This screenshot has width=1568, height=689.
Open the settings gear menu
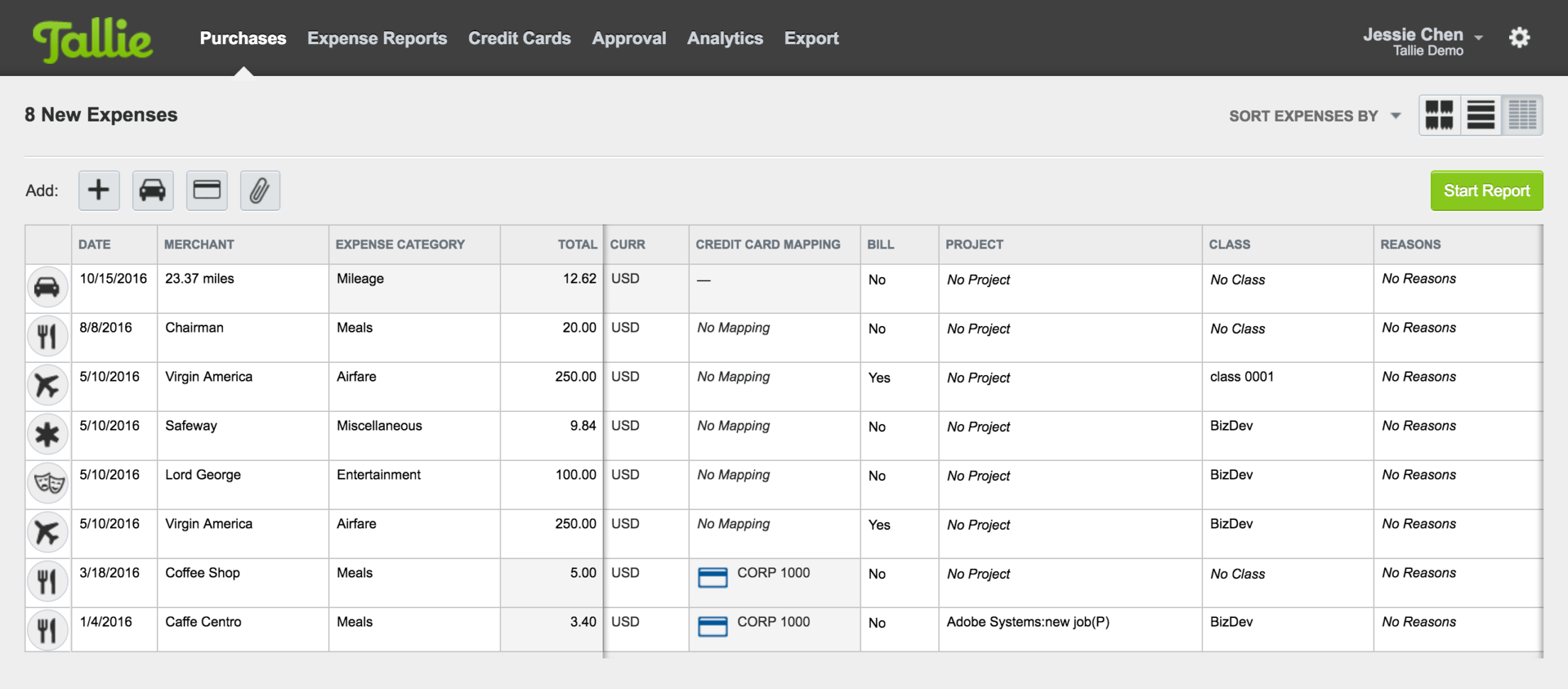[x=1519, y=38]
